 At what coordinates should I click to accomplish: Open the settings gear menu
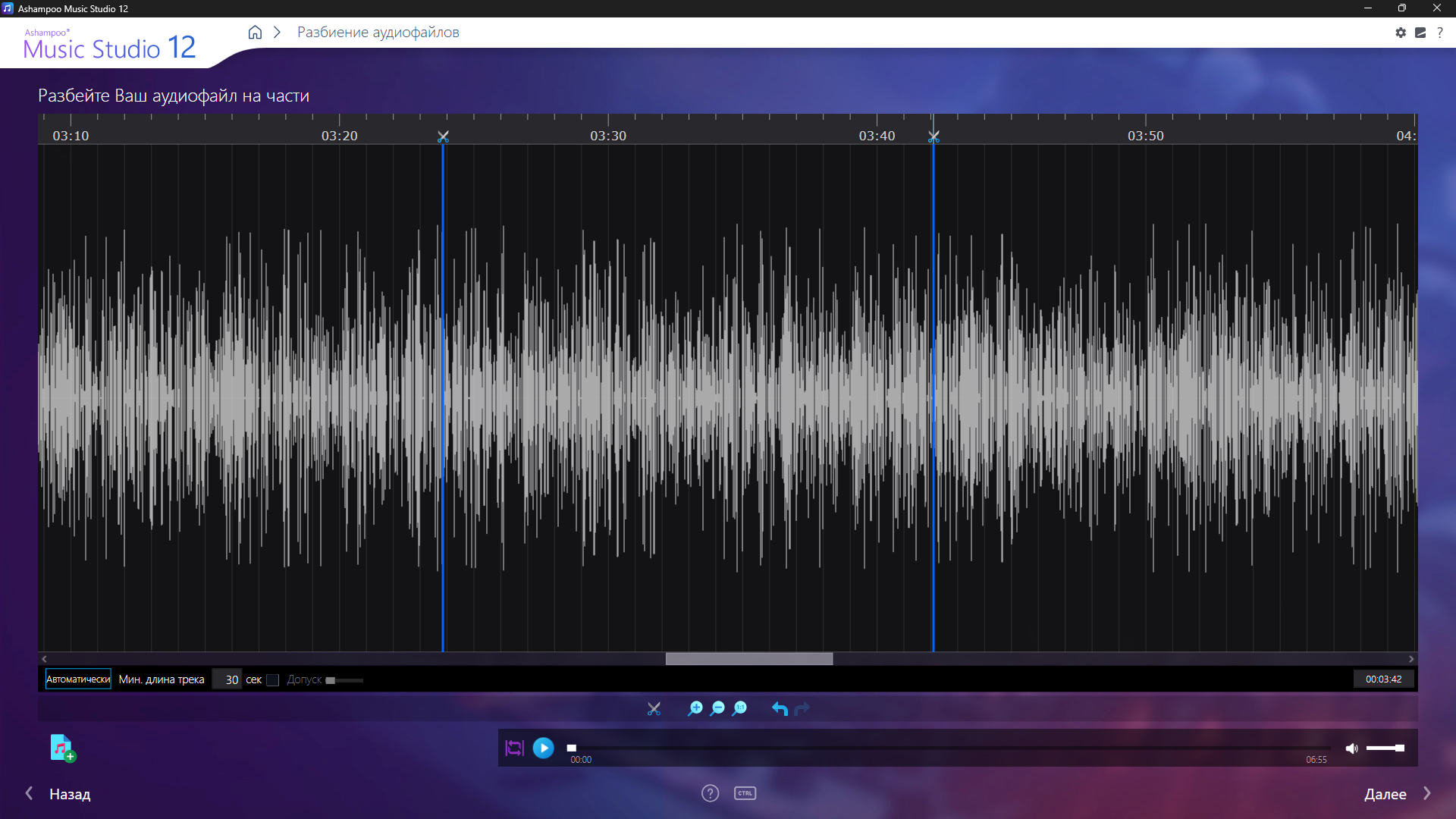[x=1401, y=33]
